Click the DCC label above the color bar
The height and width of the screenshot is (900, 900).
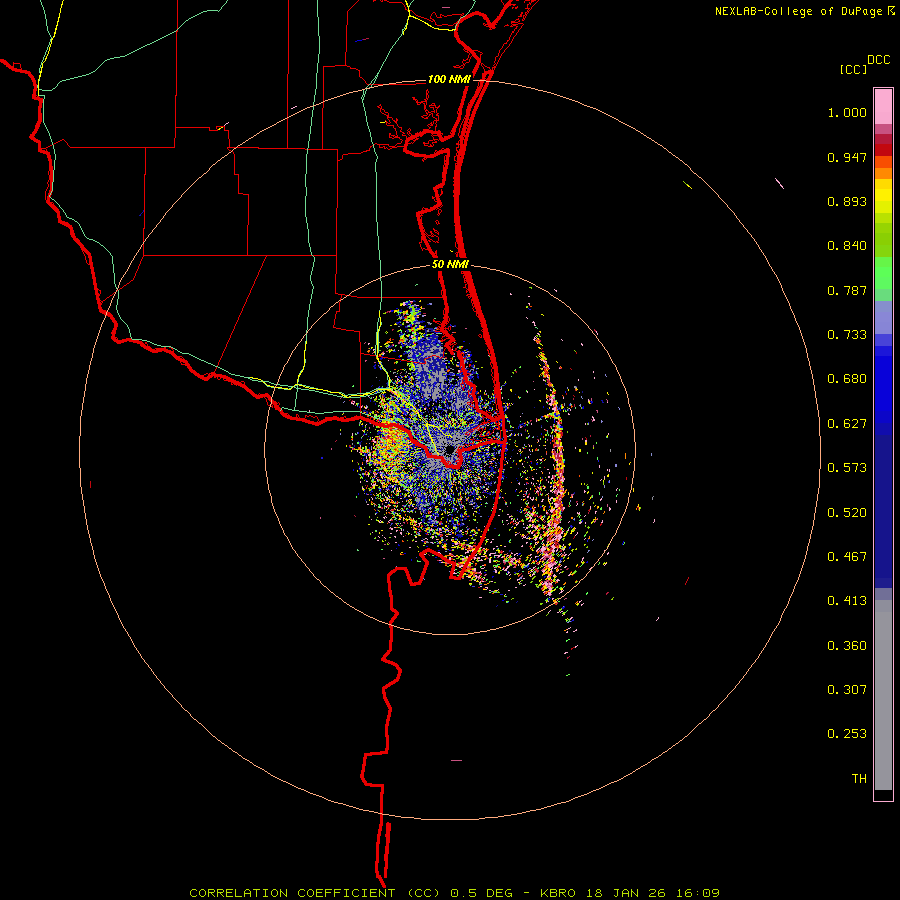pos(879,60)
